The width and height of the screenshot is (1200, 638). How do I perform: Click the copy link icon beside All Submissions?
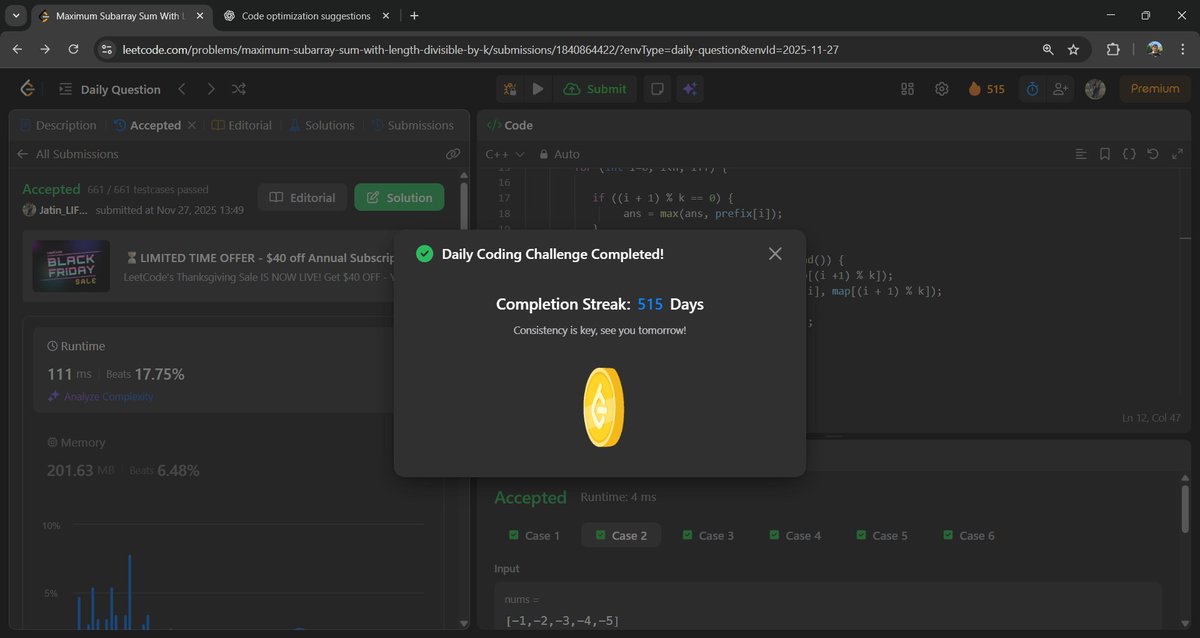click(453, 153)
